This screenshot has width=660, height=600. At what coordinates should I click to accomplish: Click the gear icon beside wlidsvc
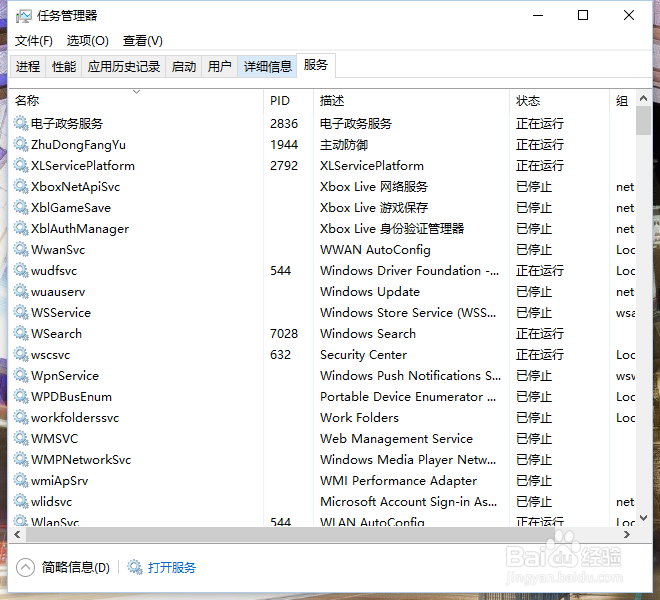point(21,501)
